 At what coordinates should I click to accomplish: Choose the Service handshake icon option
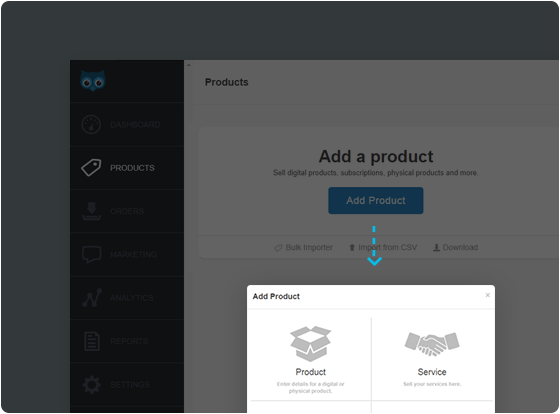click(x=432, y=344)
